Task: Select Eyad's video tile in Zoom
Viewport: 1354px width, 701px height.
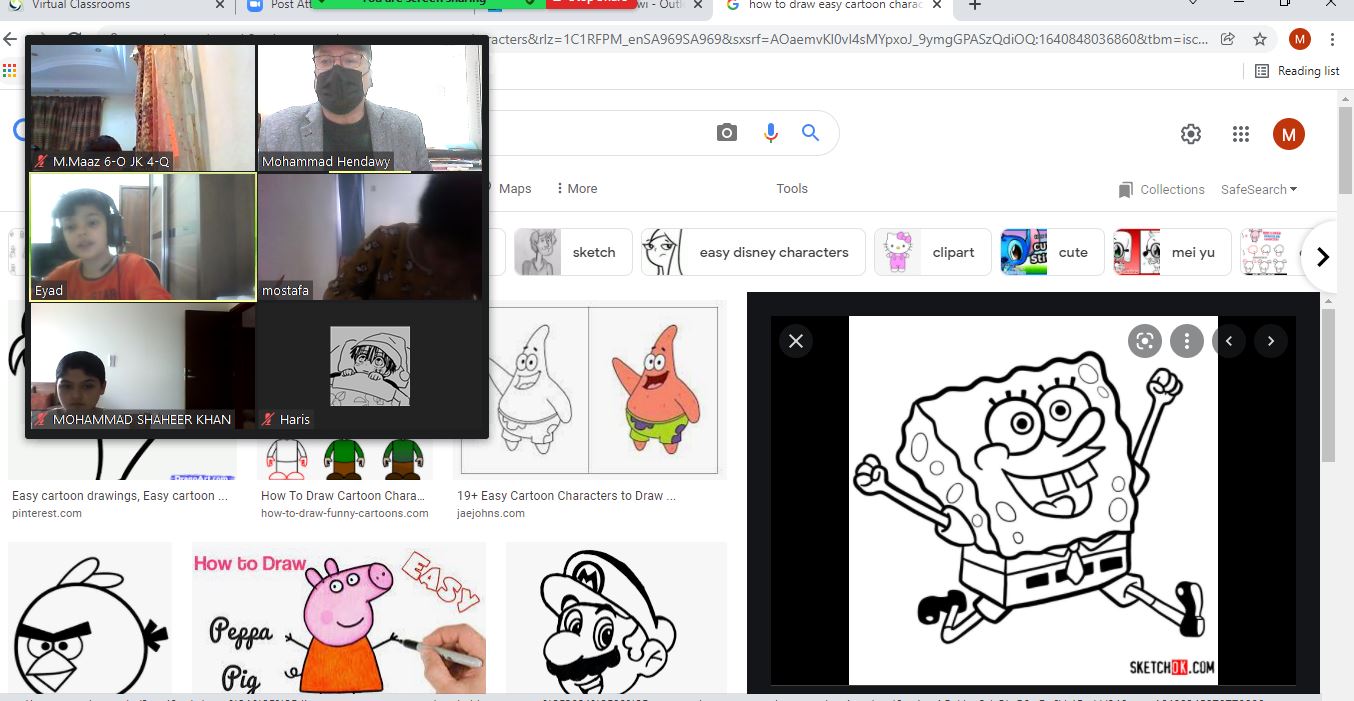Action: pyautogui.click(x=143, y=237)
